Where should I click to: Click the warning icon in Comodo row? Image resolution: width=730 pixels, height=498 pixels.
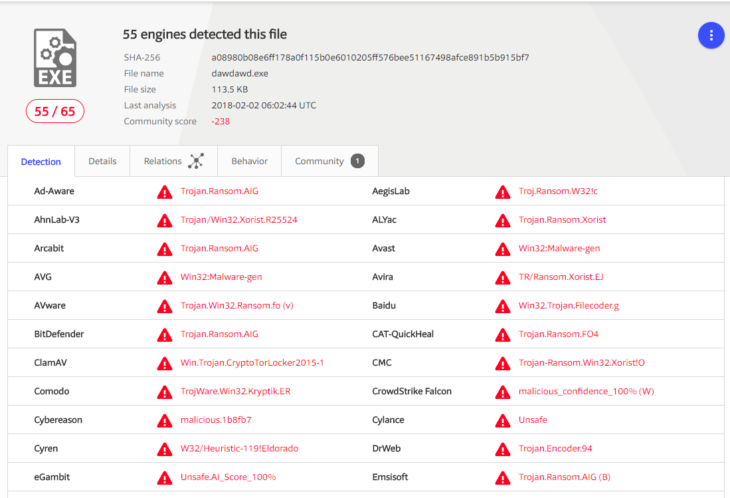coord(164,392)
